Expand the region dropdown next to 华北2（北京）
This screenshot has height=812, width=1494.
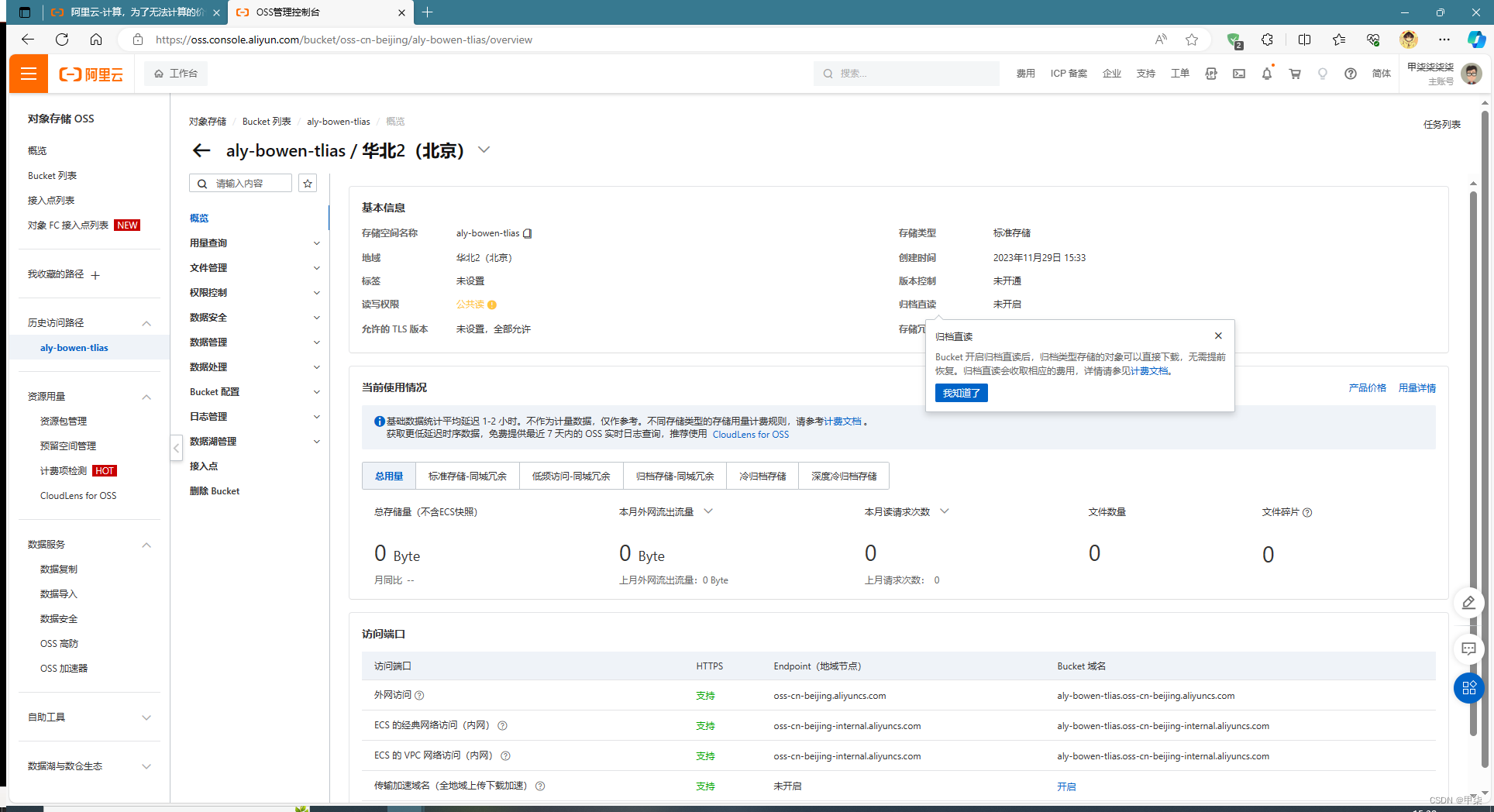(x=484, y=150)
